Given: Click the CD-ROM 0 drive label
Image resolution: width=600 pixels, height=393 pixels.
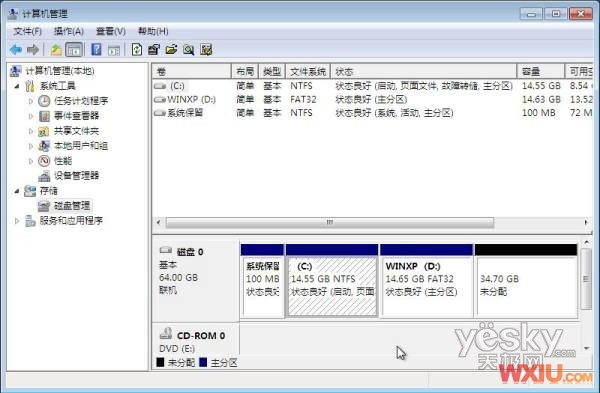Looking at the screenshot, I should click(201, 336).
